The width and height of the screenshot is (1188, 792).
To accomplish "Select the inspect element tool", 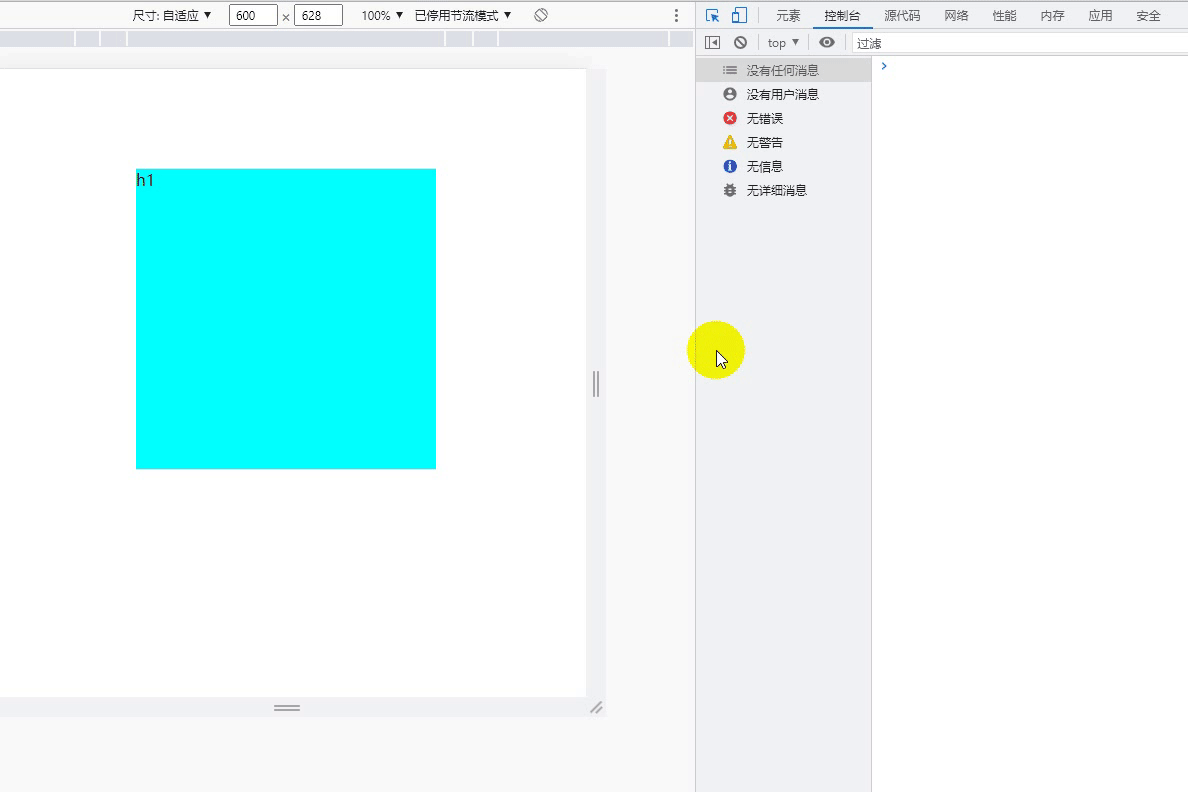I will [712, 15].
